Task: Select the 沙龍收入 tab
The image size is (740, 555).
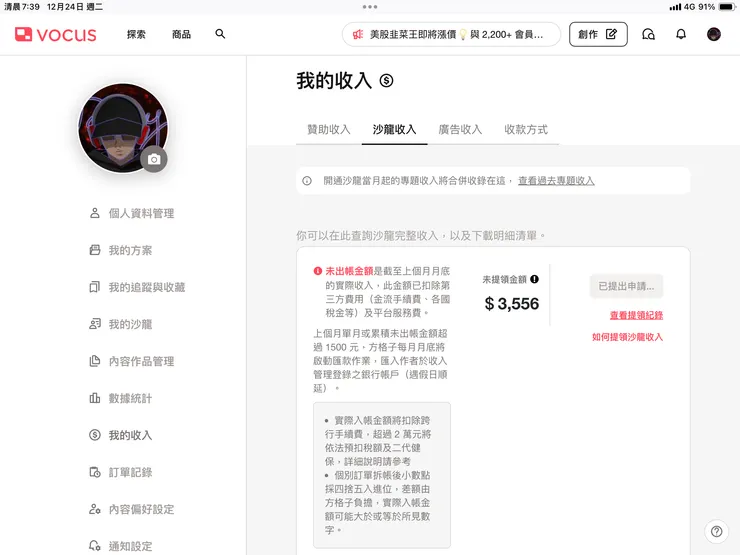Action: pos(395,129)
